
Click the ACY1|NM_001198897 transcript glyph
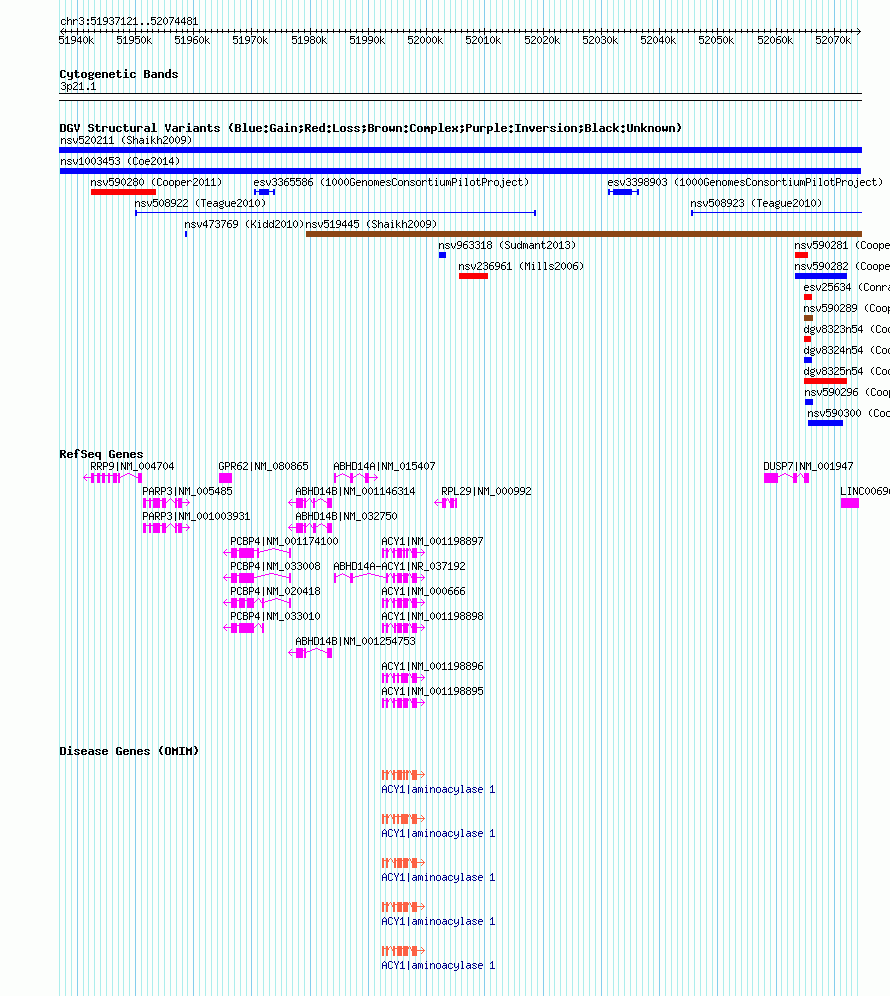coord(403,553)
